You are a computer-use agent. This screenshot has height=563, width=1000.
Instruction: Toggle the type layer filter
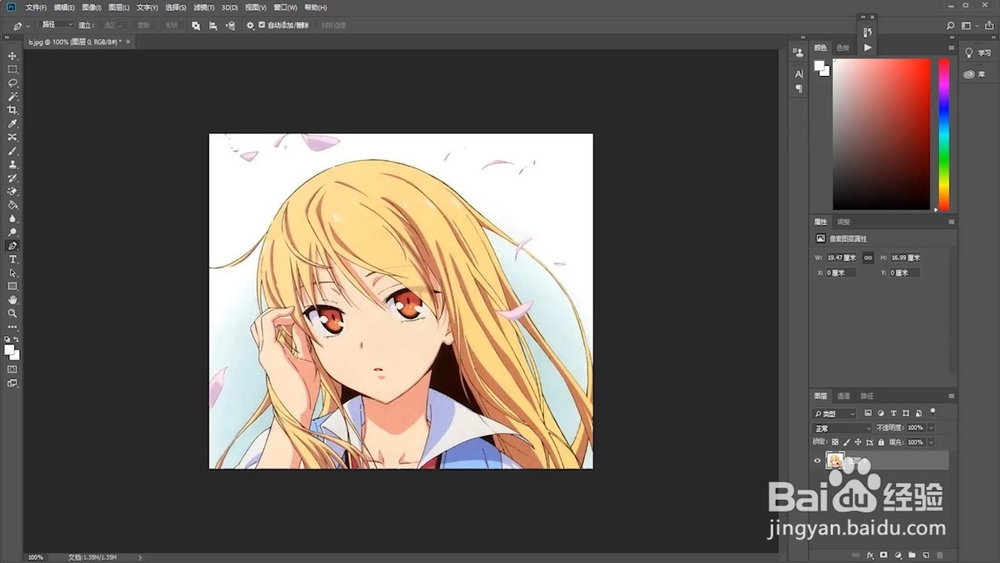point(893,413)
